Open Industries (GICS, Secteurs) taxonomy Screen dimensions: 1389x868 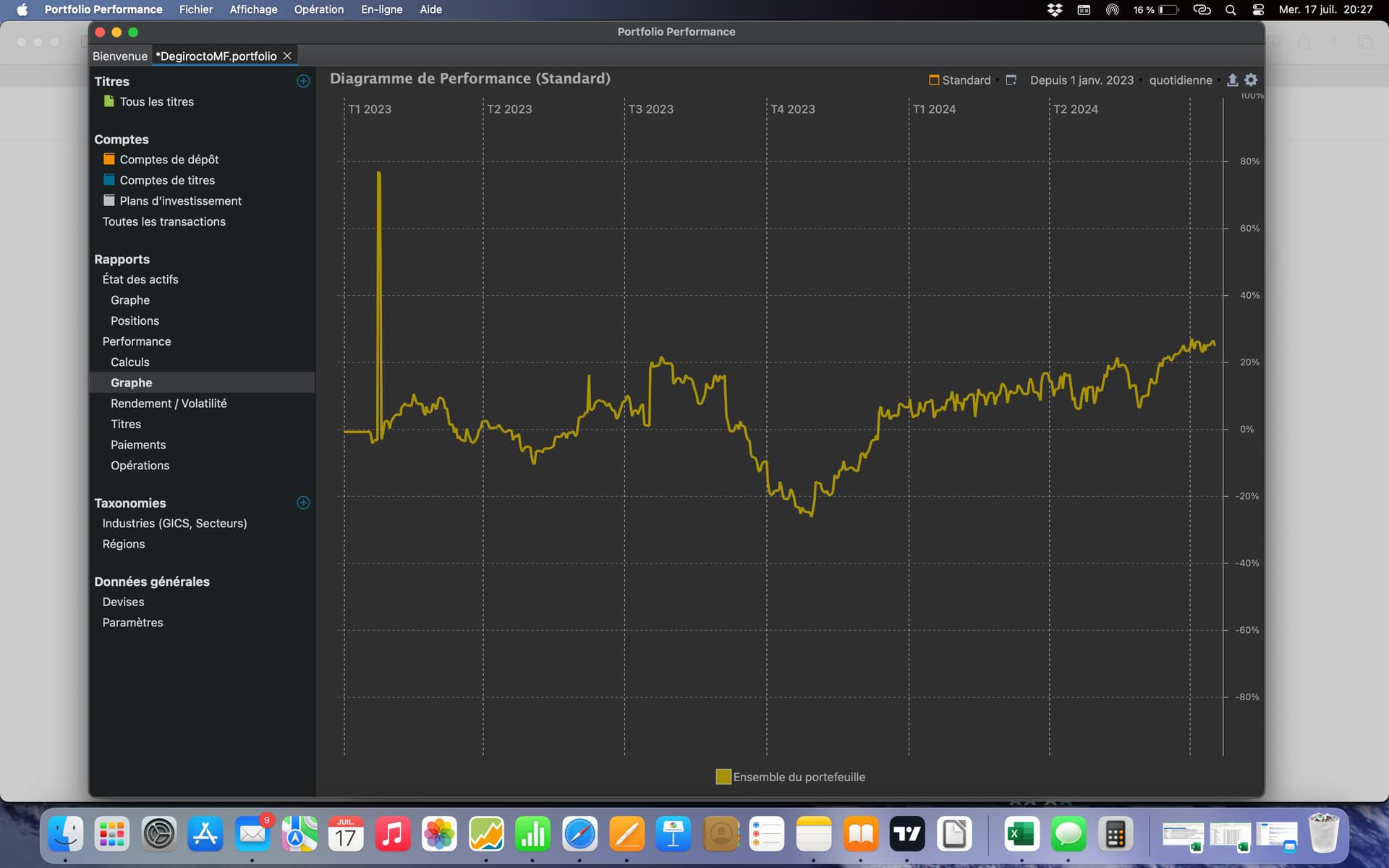(174, 523)
